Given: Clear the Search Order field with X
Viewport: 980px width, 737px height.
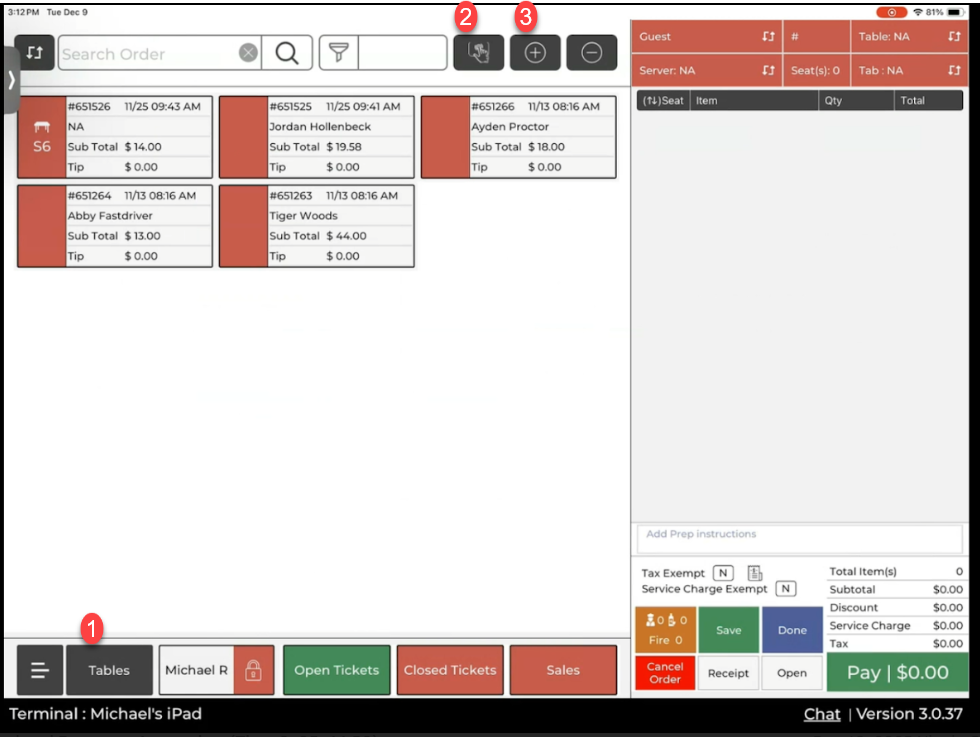Looking at the screenshot, I should click(248, 53).
